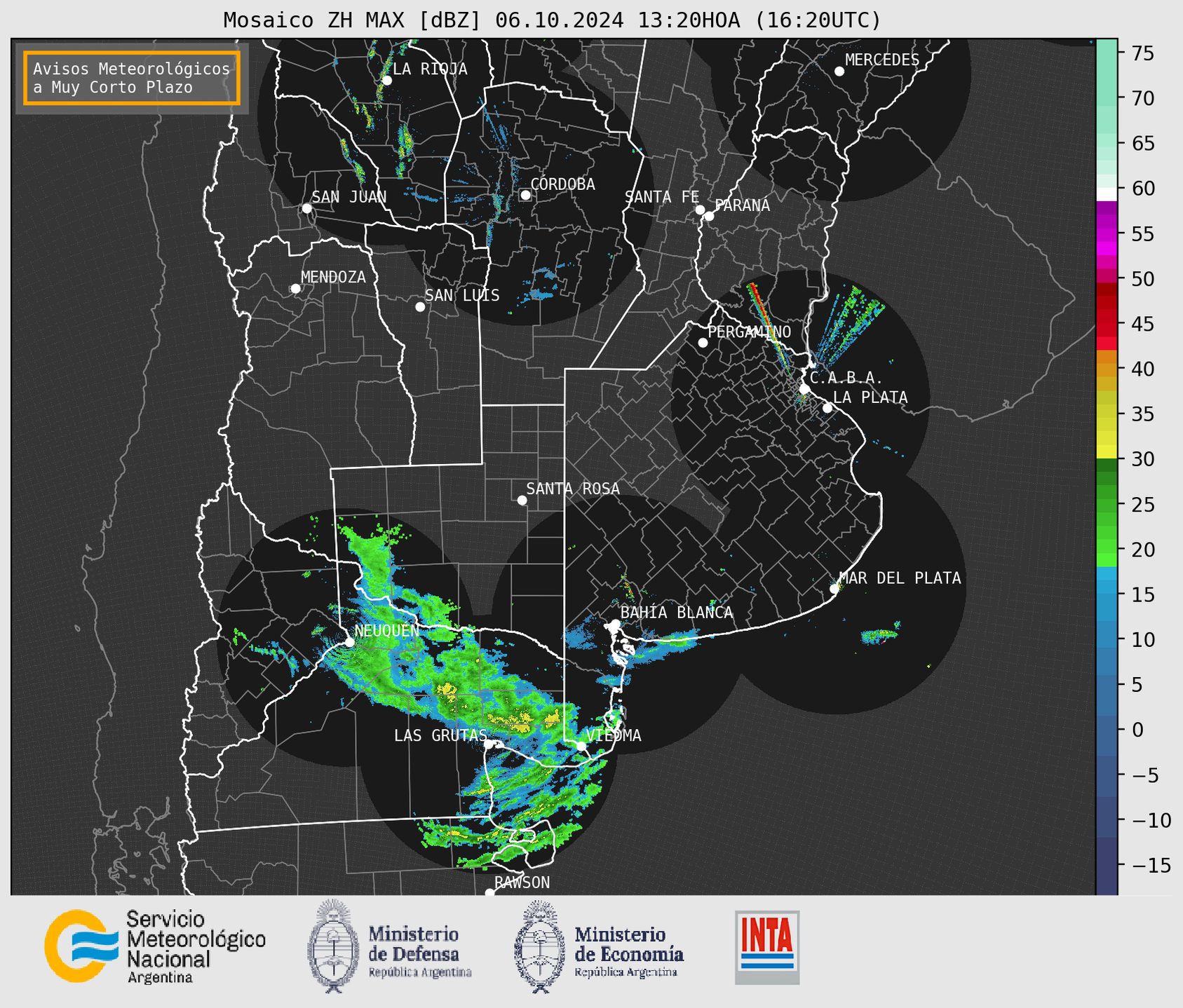Click the Servicio Meteorológico Nacional logo
Viewport: 1183px width, 1008px height.
pos(156,946)
